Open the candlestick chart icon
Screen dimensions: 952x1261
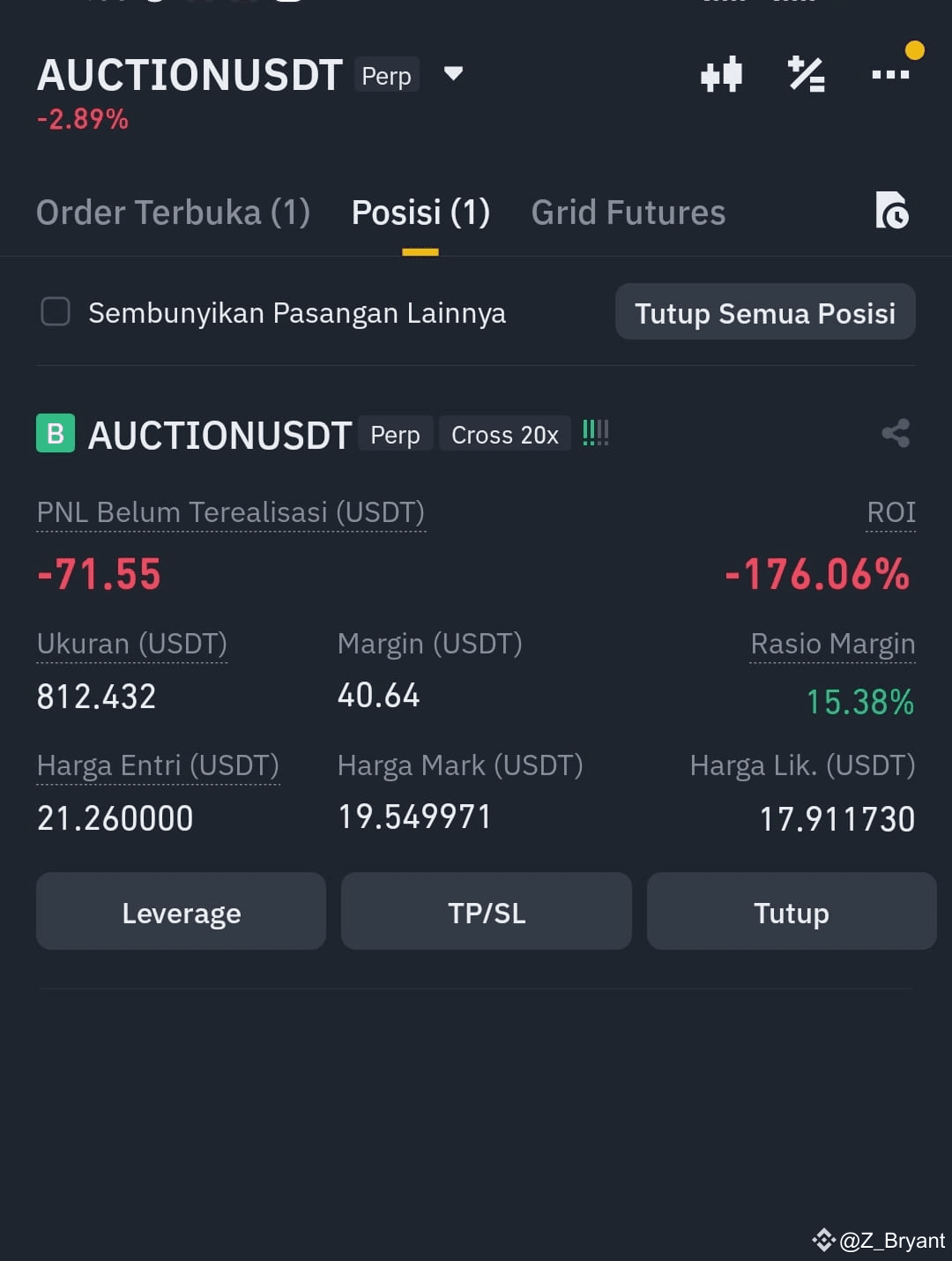coord(721,75)
